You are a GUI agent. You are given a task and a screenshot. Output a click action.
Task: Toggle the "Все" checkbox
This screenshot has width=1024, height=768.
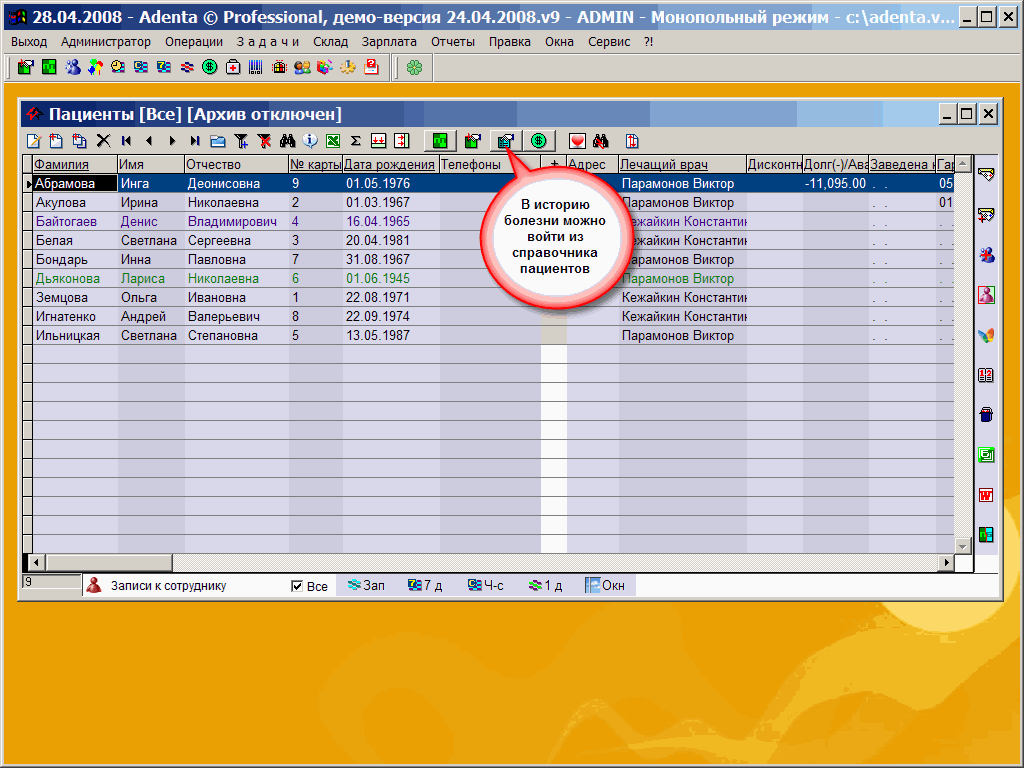point(297,586)
